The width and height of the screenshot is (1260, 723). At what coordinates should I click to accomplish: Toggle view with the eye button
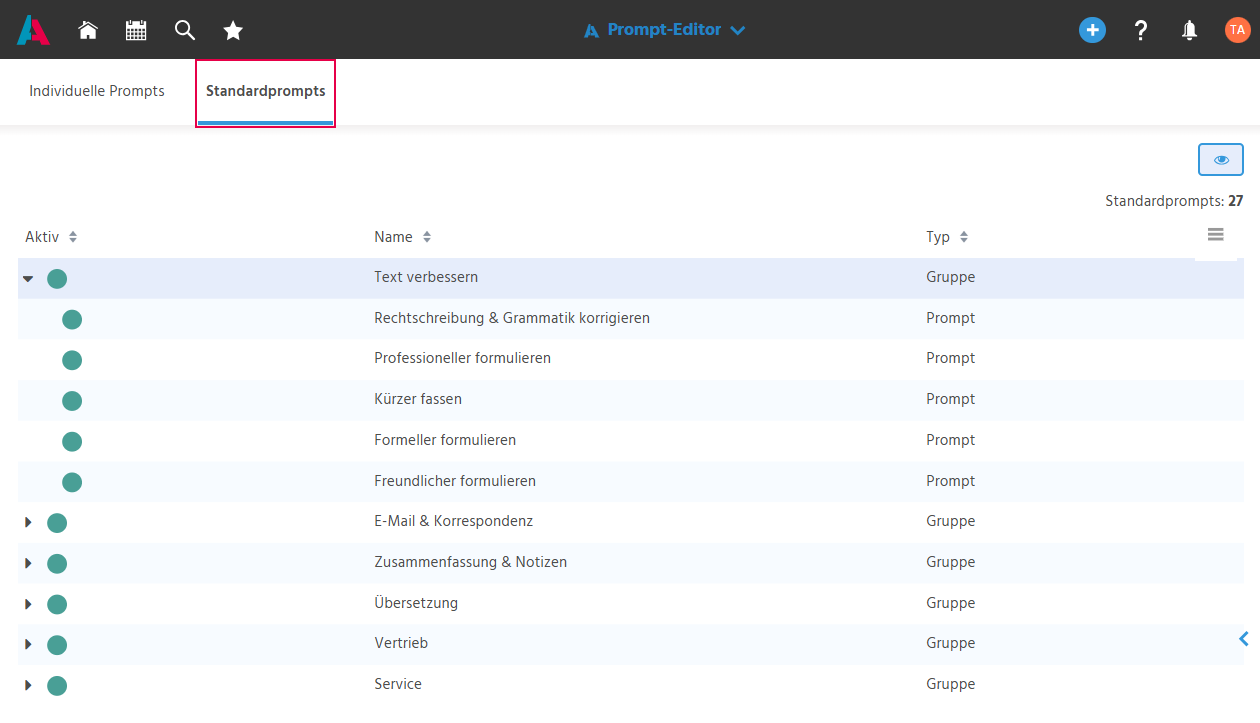tap(1221, 160)
